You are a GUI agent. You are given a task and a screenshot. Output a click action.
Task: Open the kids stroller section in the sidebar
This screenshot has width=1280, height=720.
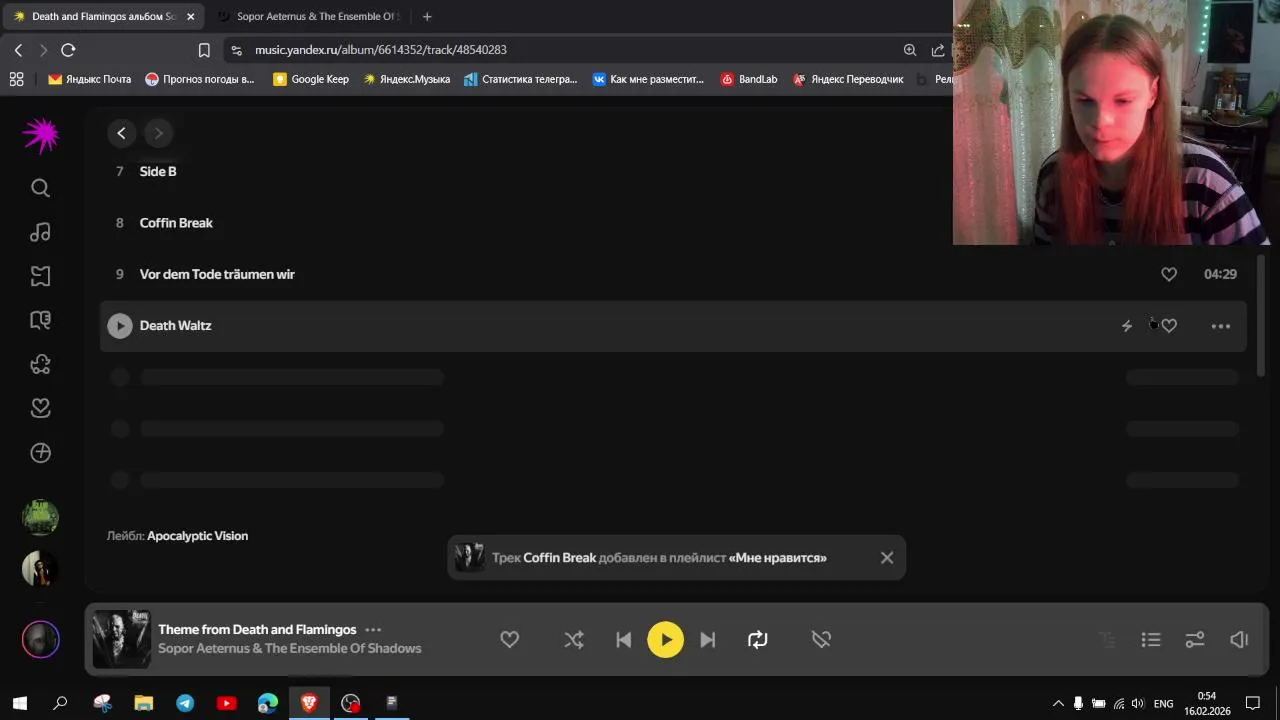40,364
